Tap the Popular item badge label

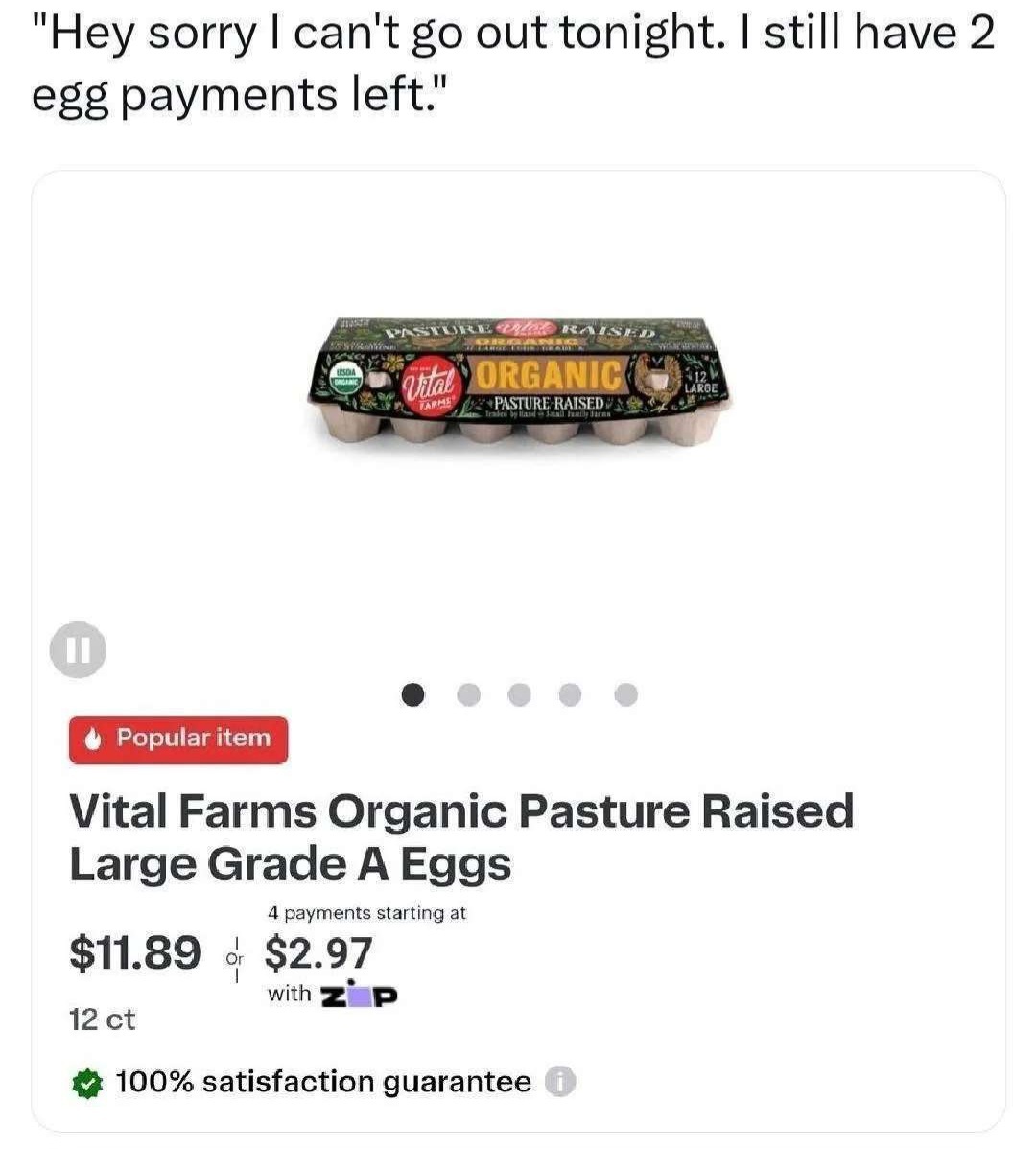coord(194,739)
